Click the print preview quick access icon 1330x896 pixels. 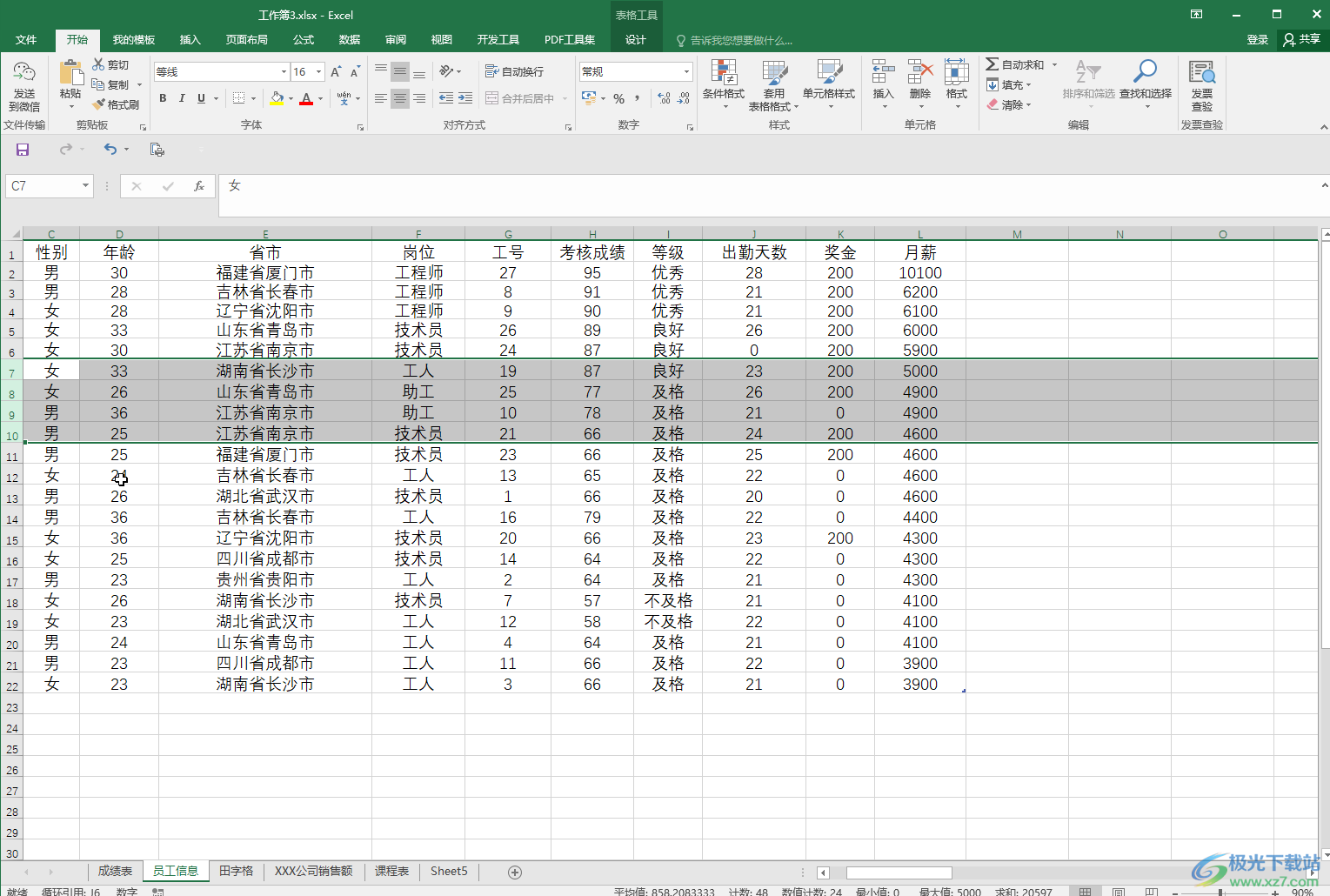(x=157, y=150)
